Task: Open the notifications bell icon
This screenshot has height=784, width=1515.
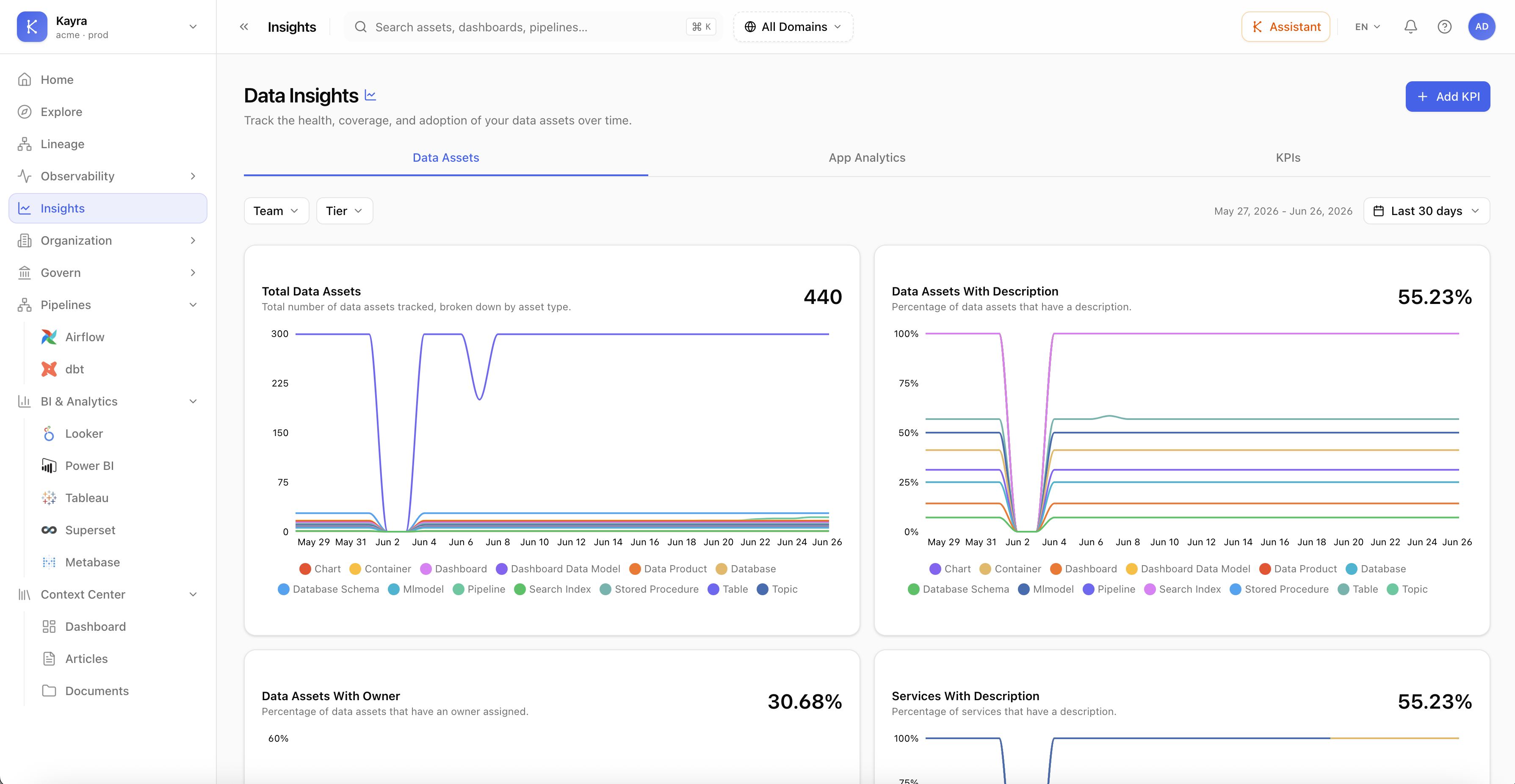Action: (1410, 27)
